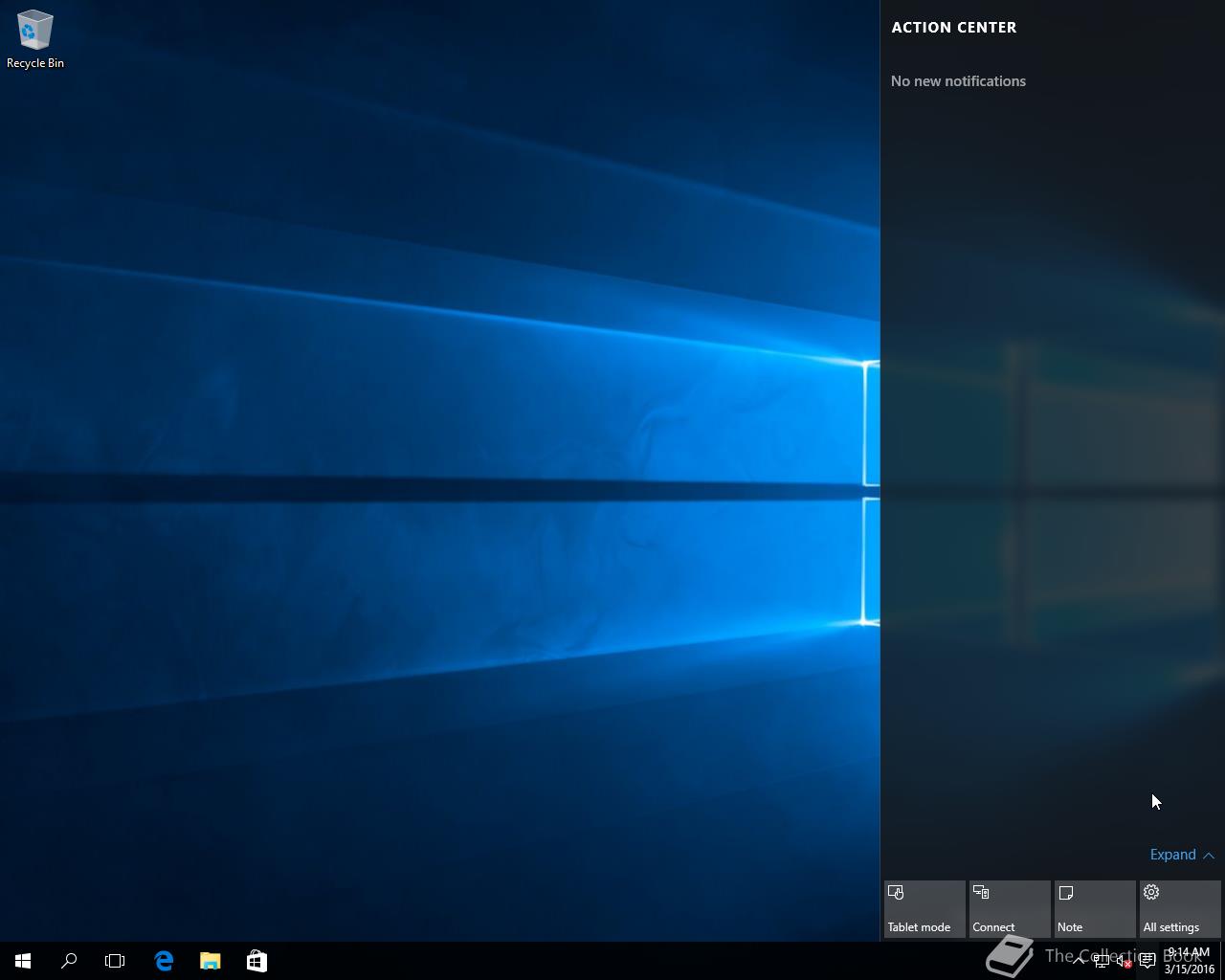The width and height of the screenshot is (1225, 980).
Task: Launch the Windows Store from taskbar
Action: coord(256,961)
